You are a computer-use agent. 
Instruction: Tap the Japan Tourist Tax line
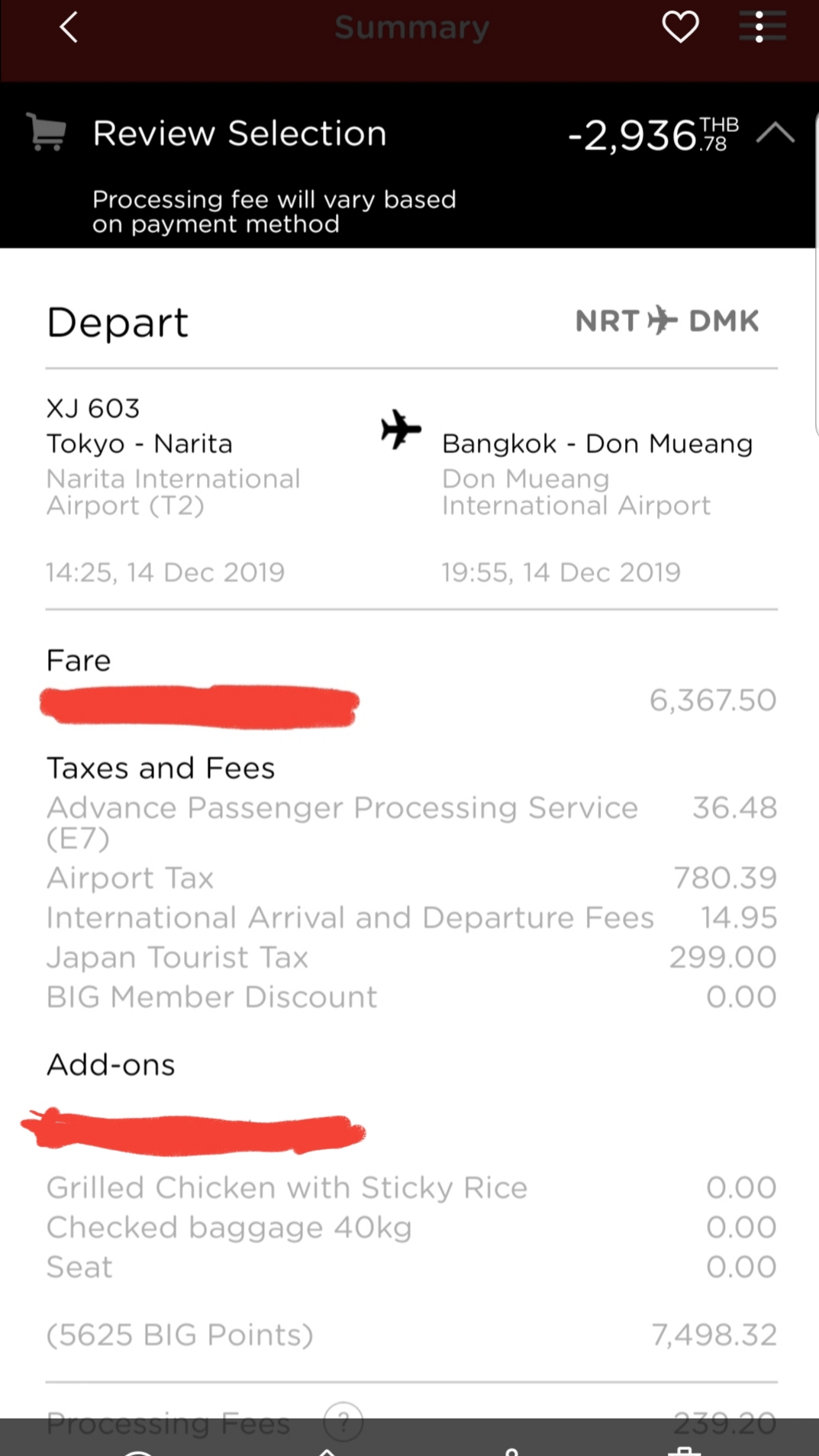[411, 957]
